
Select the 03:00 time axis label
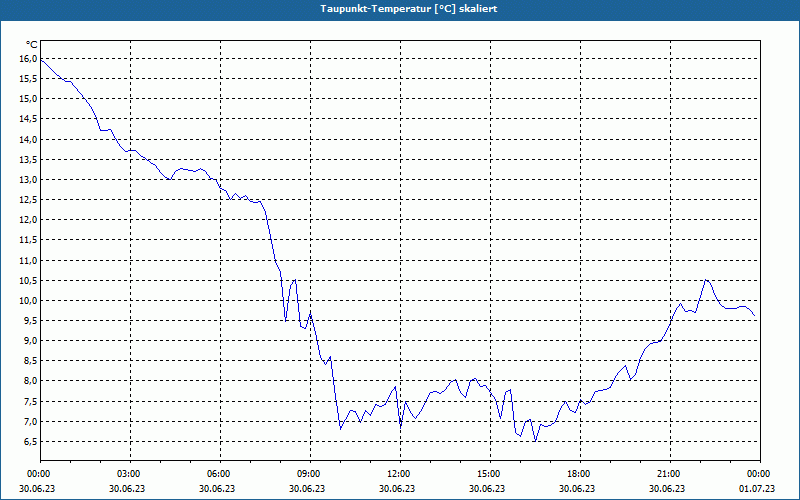(128, 474)
